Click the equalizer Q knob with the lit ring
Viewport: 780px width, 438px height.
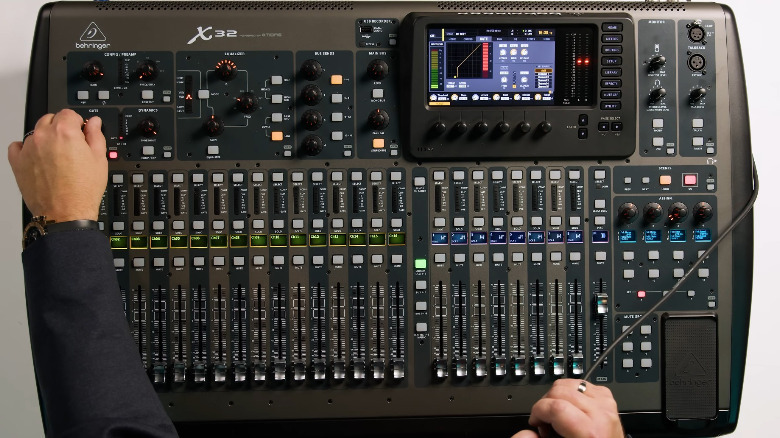[x=226, y=70]
